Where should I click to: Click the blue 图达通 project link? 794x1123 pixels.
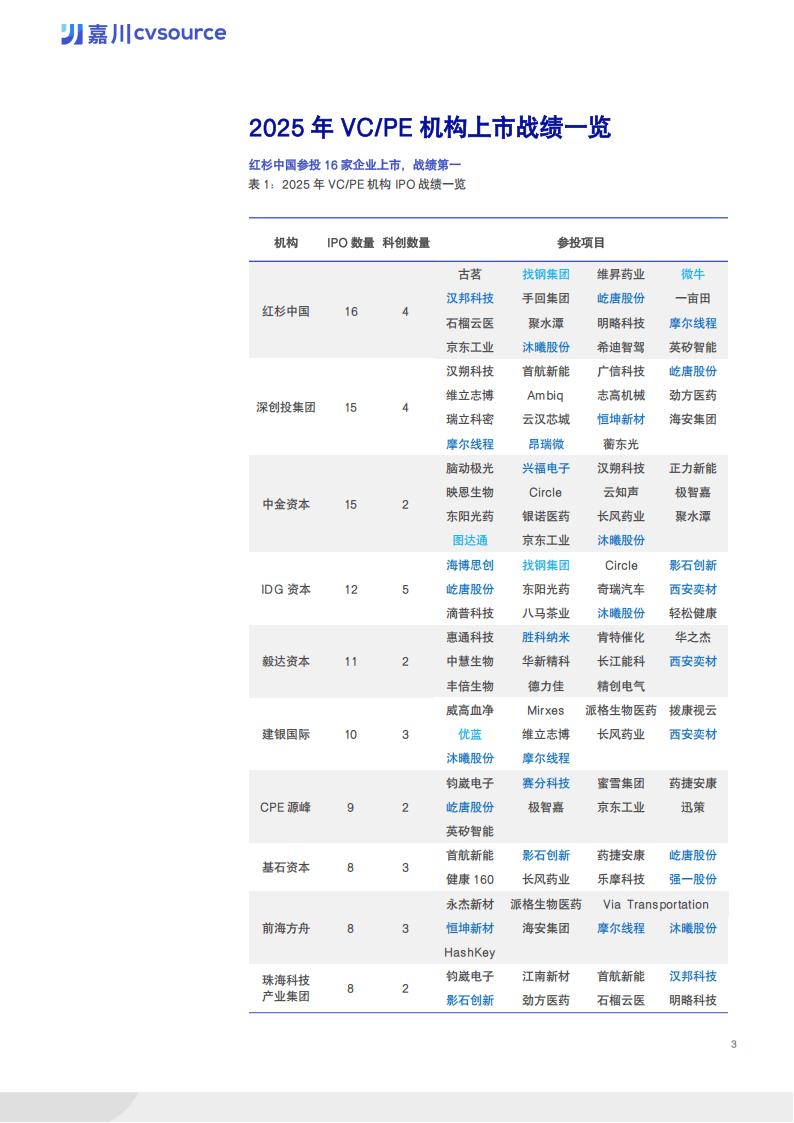[469, 540]
